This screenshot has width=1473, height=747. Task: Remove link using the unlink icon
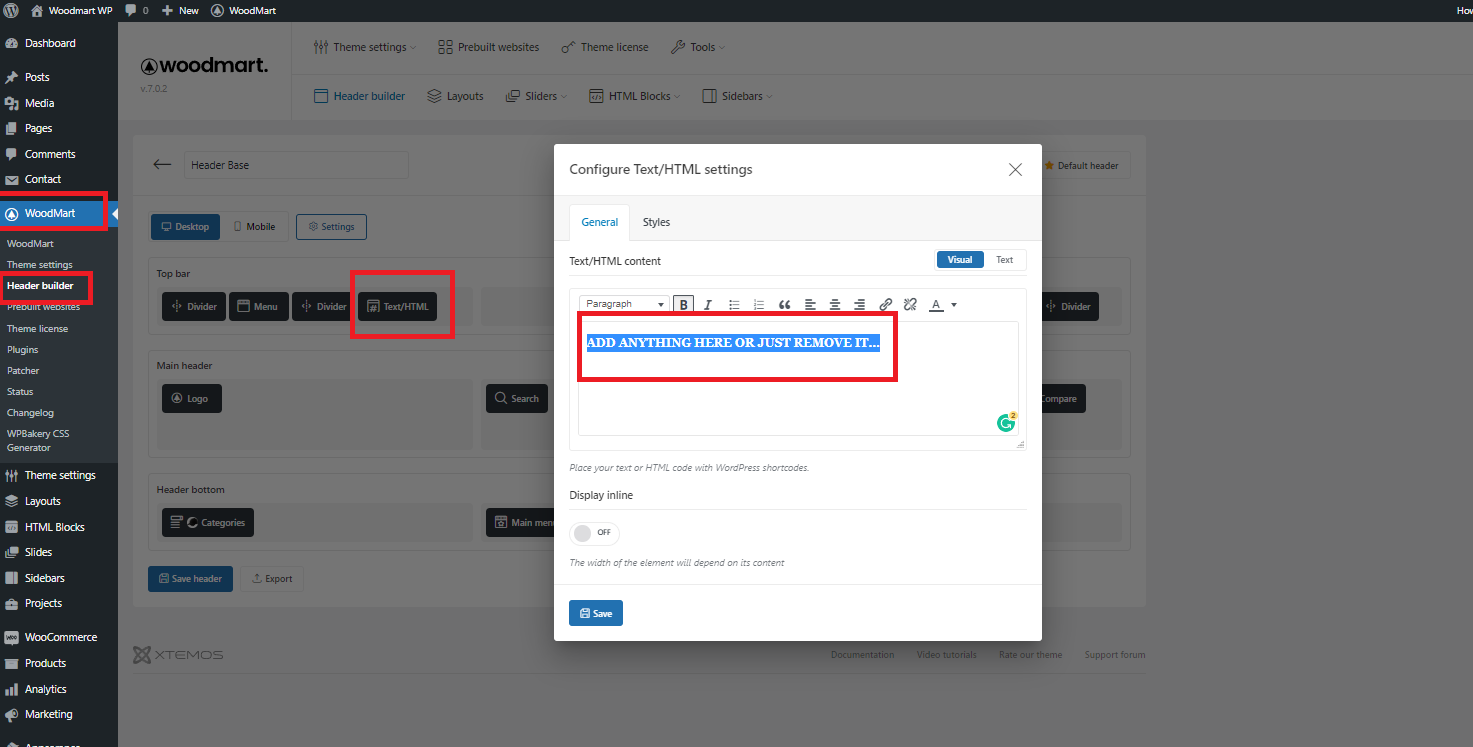tap(910, 305)
